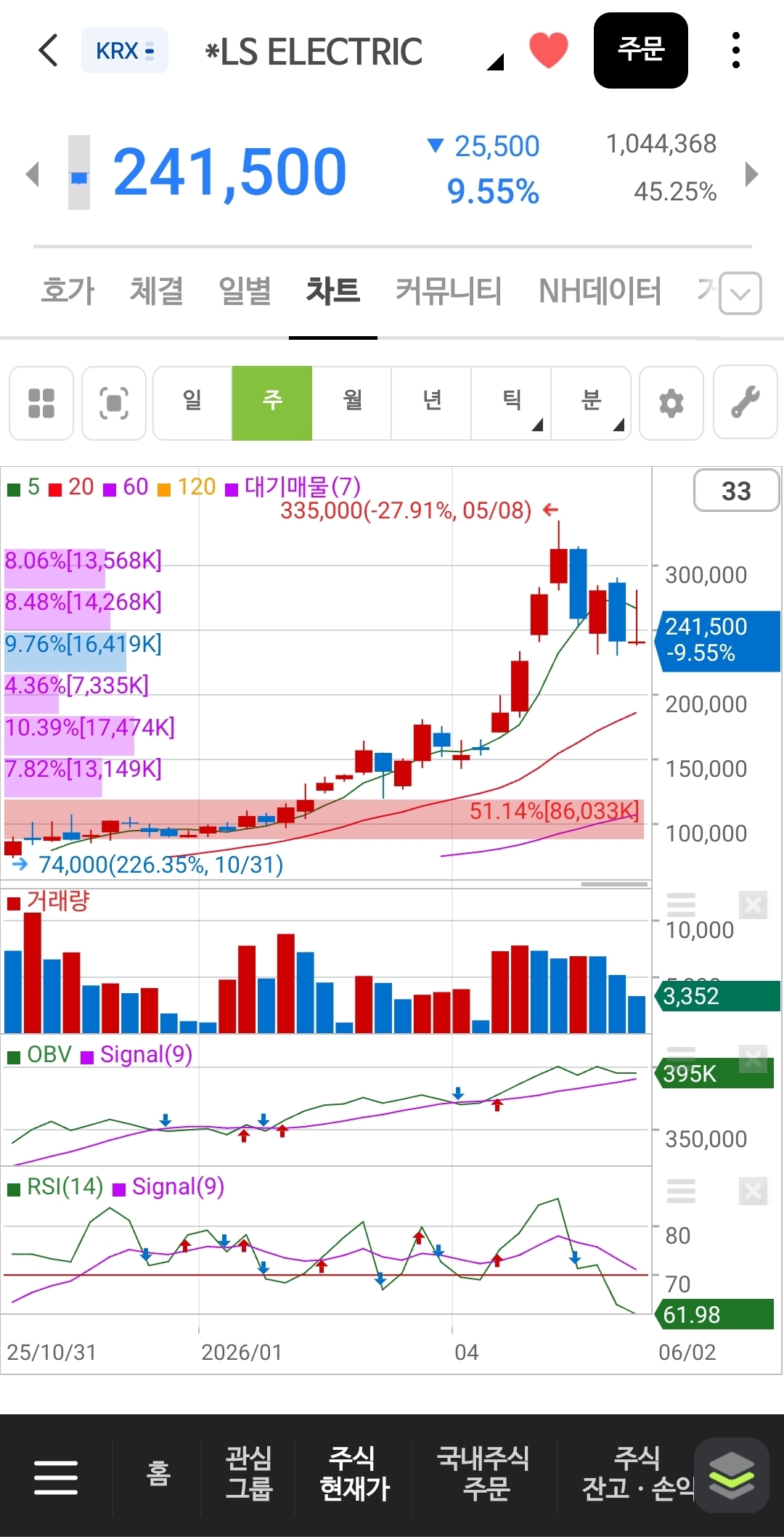Go back with the left chevron arrow

tap(49, 51)
